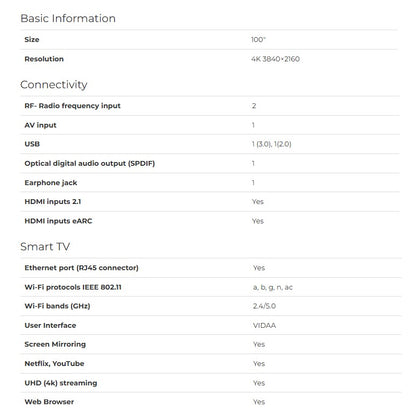Click the Wi-Fi bands (GHz) label

57,306
